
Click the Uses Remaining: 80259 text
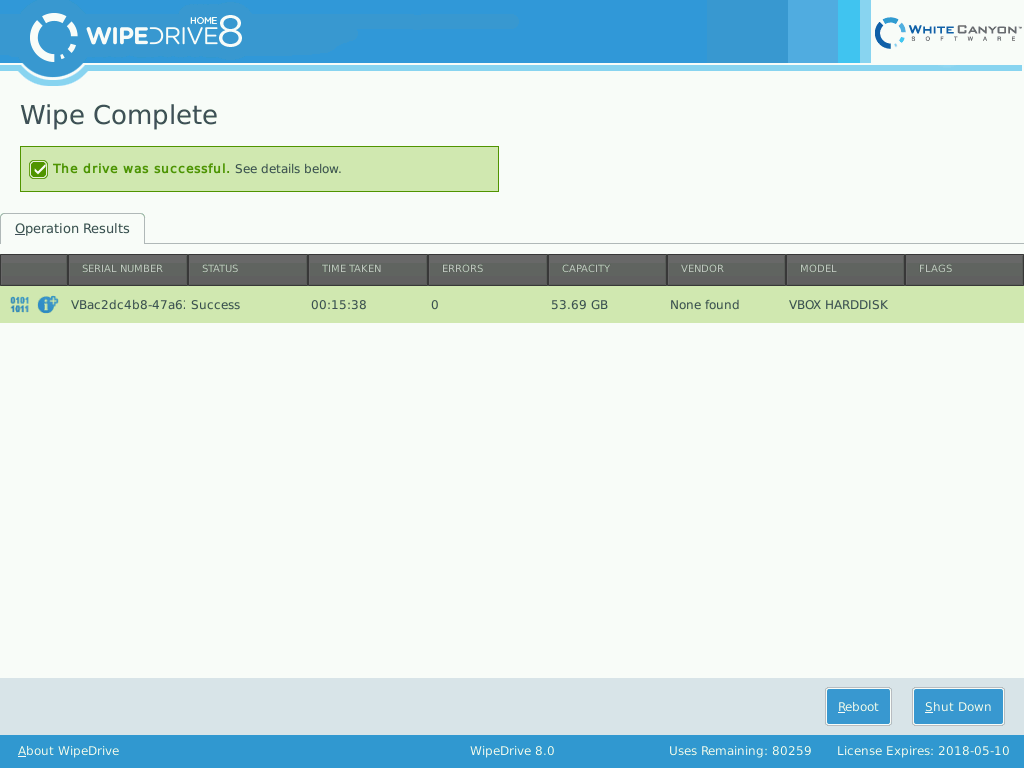point(740,751)
